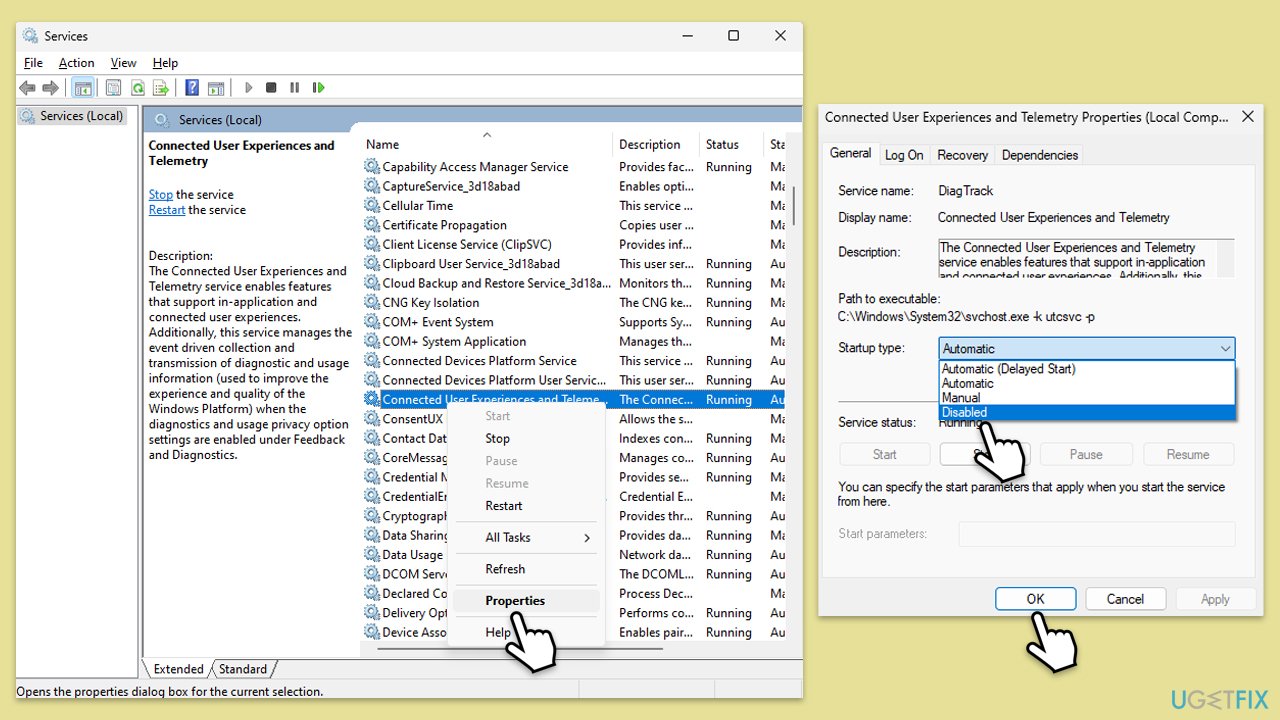Click gear icon beside Cellular Time
Screen dimensions: 1280x720
tap(372, 206)
